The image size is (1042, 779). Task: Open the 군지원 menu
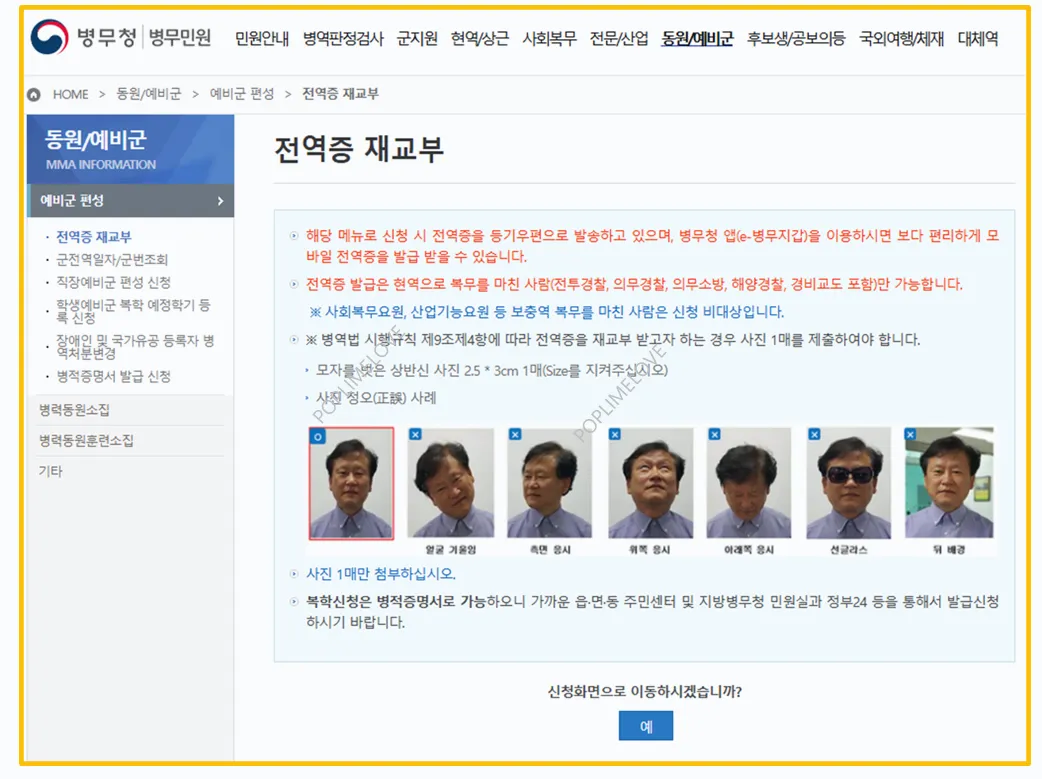click(x=417, y=39)
